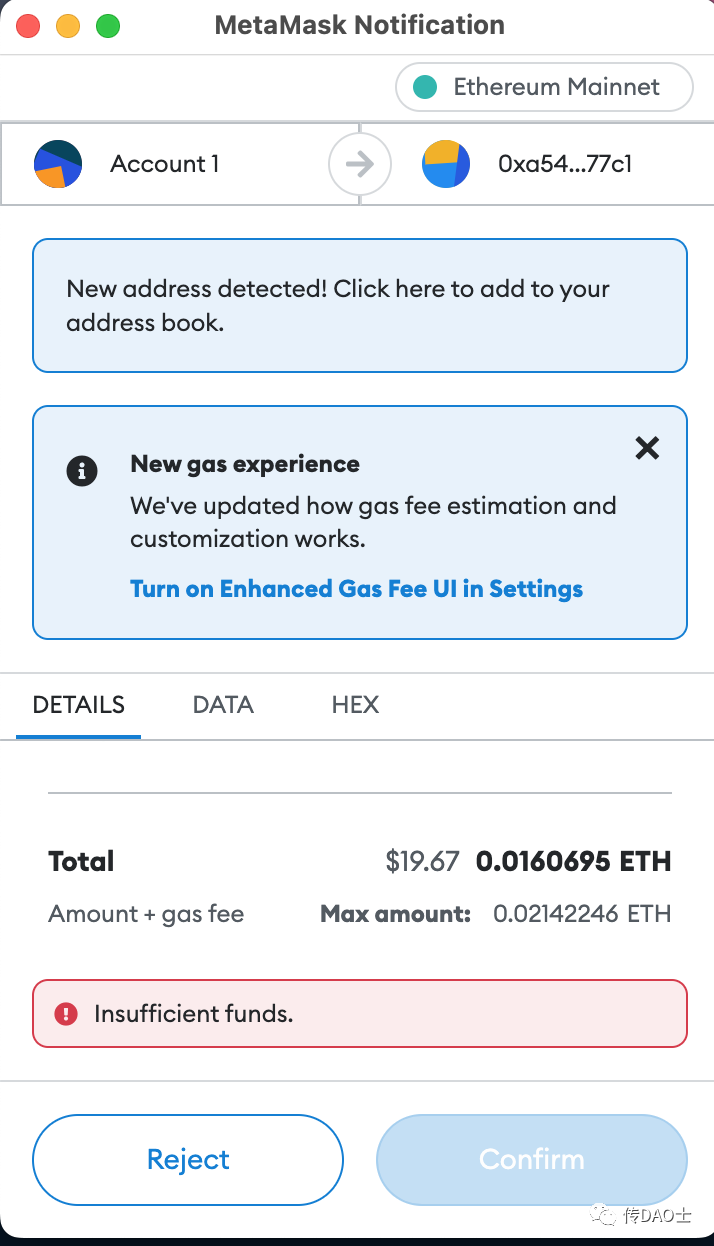Click the recipient 0xa54...77c1 avatar icon
This screenshot has height=1246, width=714.
446,164
